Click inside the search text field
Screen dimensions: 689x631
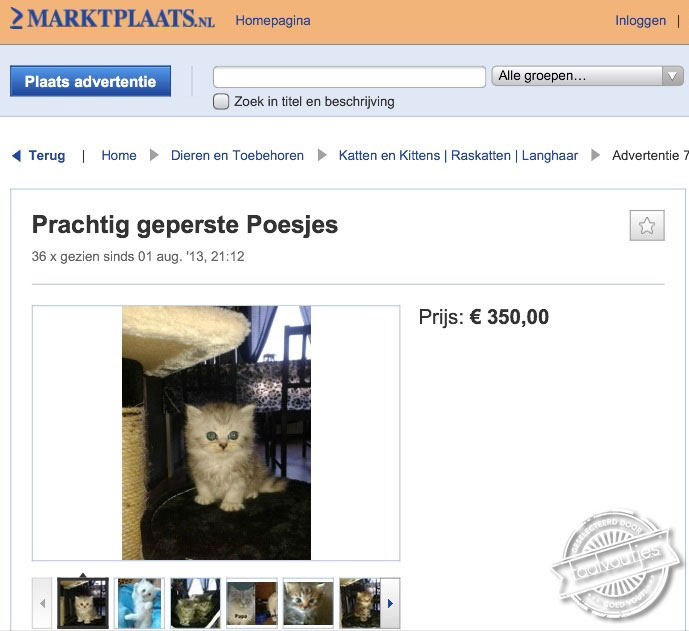coord(349,77)
